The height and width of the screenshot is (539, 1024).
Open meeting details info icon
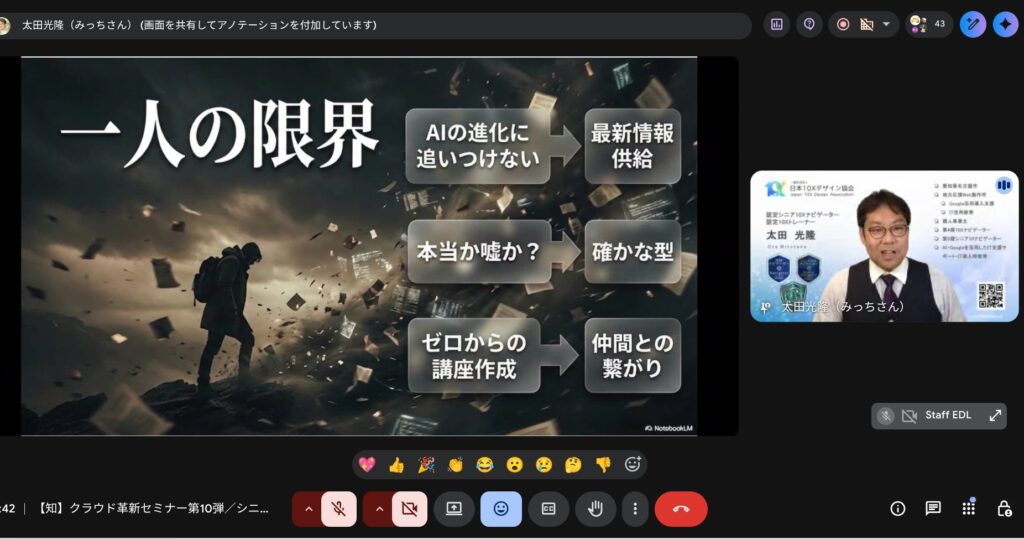898,508
